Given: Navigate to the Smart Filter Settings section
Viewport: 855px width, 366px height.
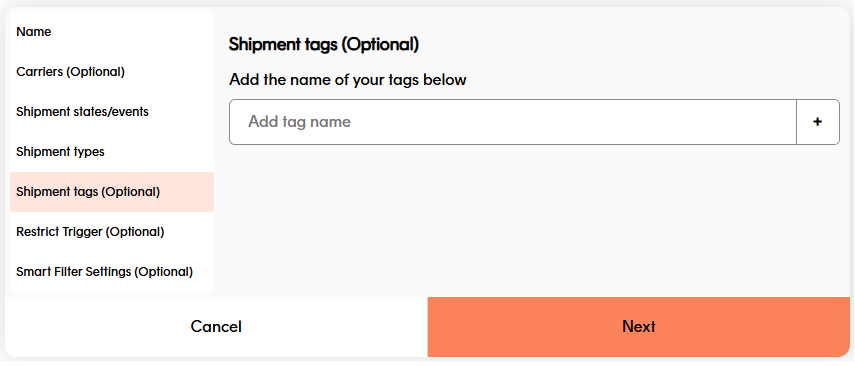Looking at the screenshot, I should 112,272.
